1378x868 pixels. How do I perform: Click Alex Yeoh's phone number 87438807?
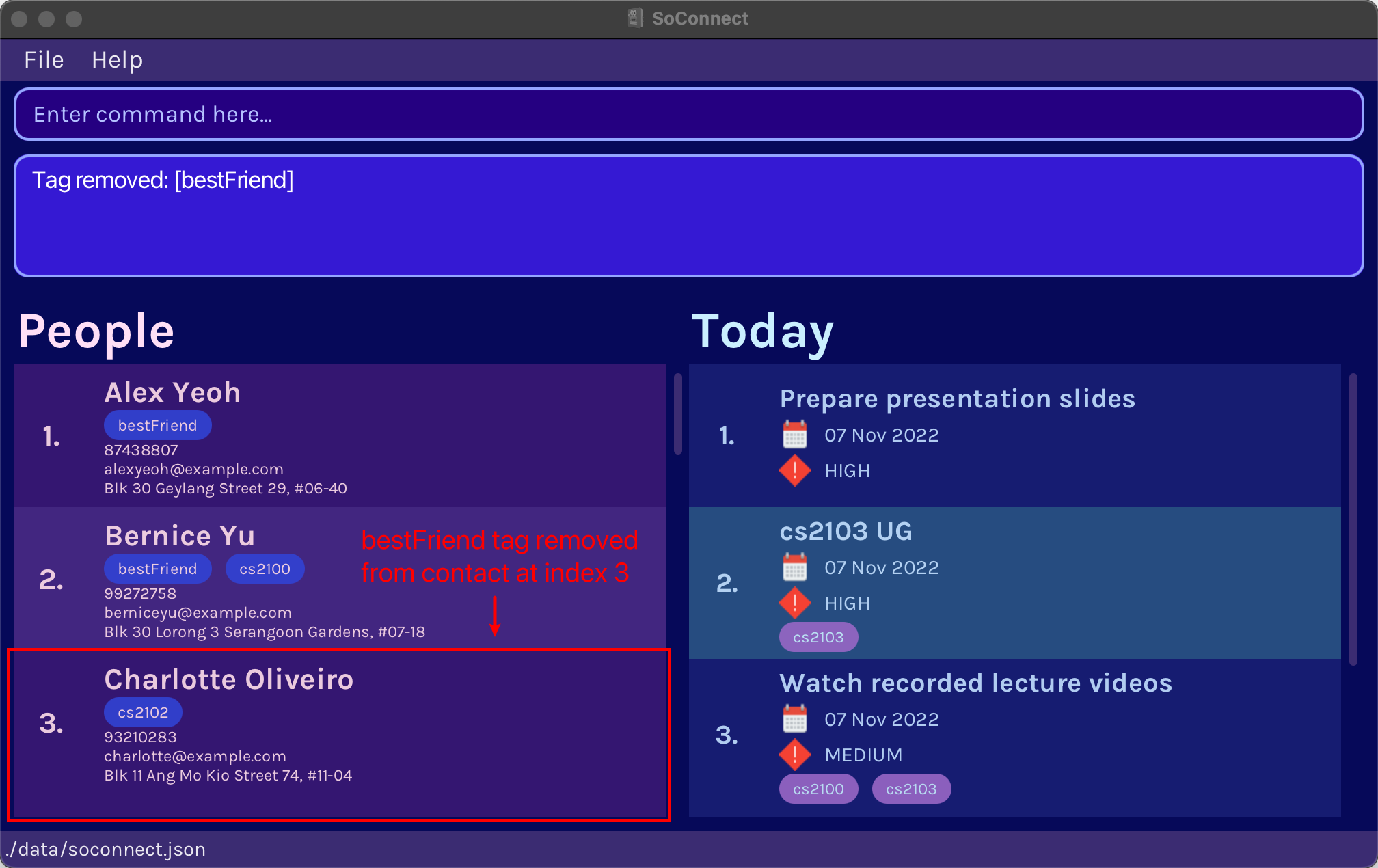141,450
